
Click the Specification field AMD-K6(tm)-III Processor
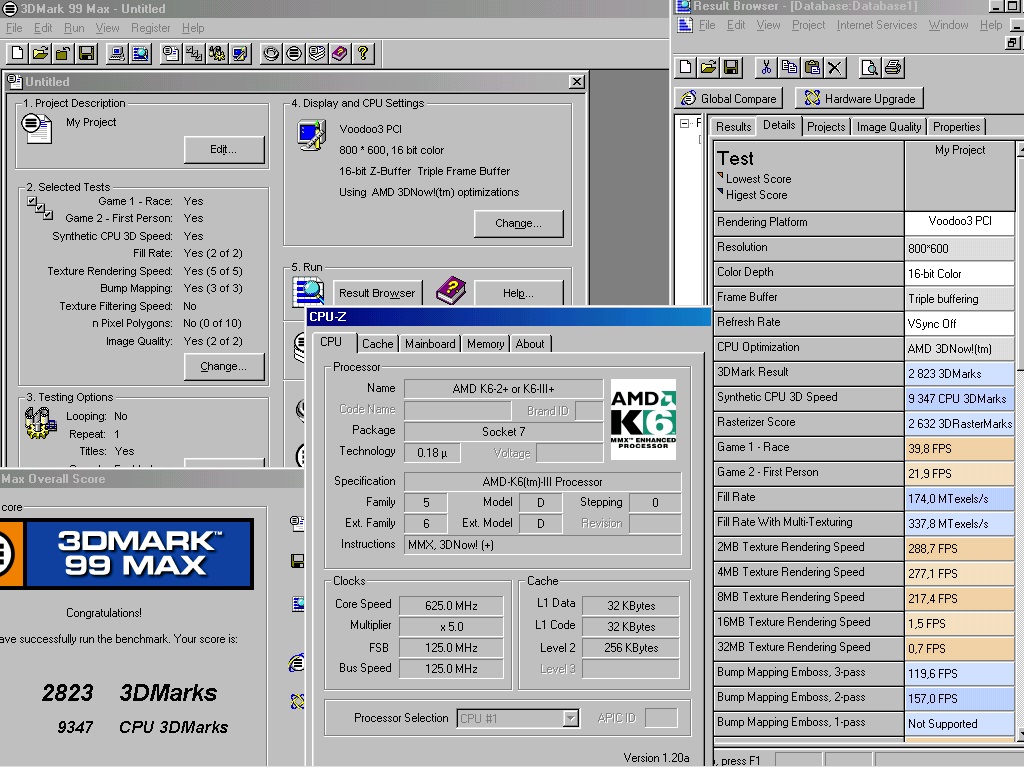point(542,482)
